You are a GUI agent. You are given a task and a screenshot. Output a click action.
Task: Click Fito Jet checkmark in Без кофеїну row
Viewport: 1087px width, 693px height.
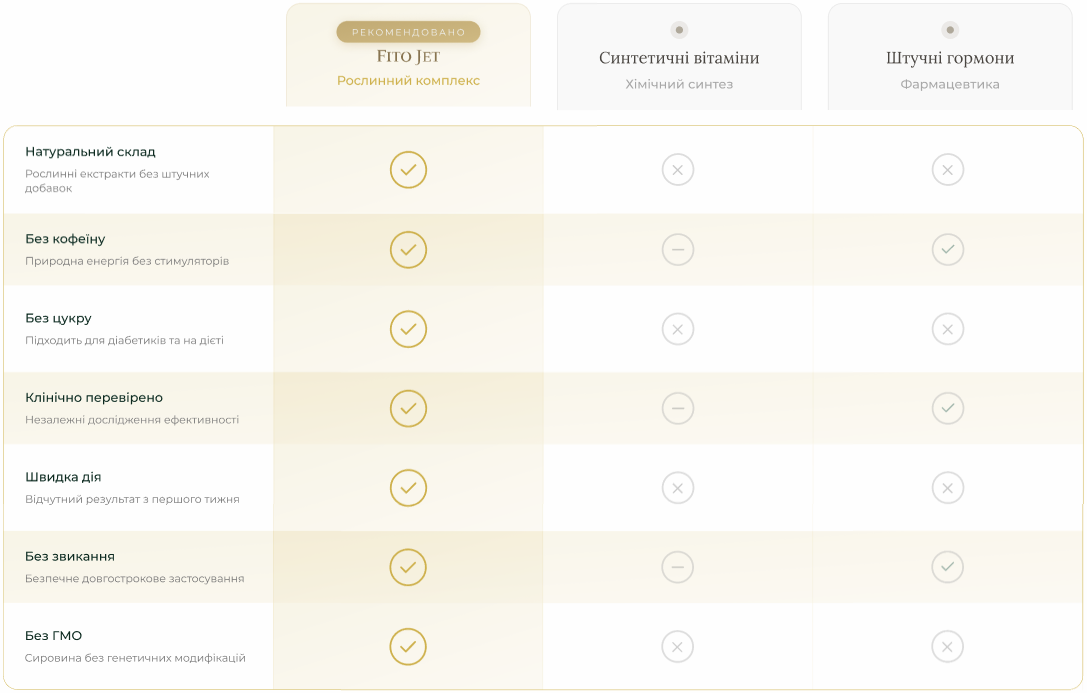click(408, 249)
